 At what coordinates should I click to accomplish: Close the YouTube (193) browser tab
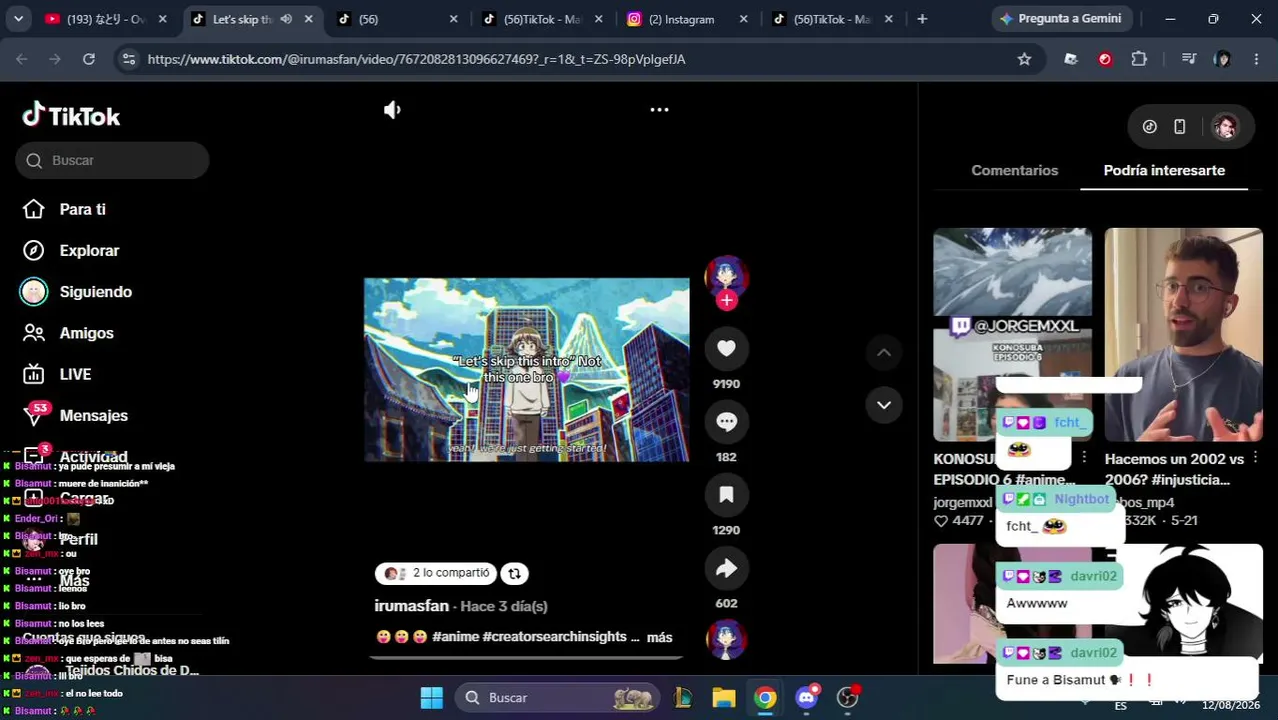tap(163, 19)
